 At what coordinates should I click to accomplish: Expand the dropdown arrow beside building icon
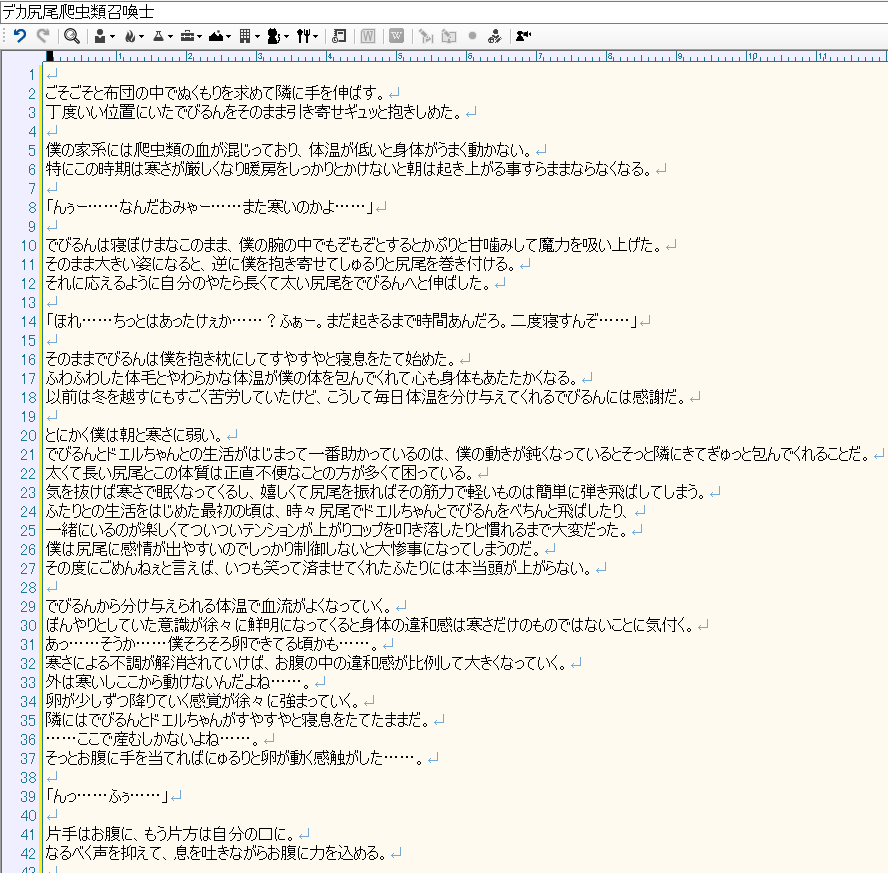click(257, 37)
